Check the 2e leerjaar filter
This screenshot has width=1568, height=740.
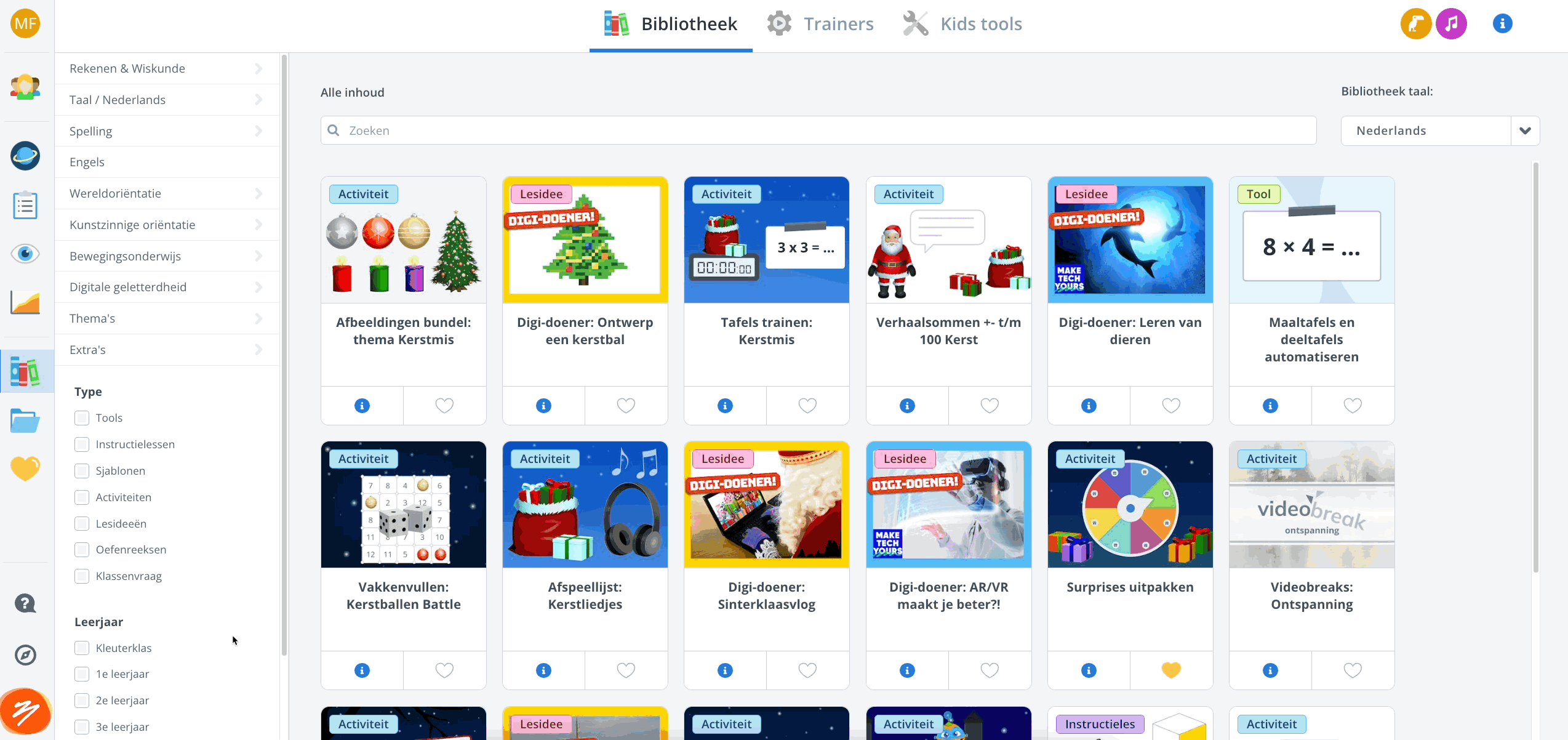pyautogui.click(x=82, y=701)
